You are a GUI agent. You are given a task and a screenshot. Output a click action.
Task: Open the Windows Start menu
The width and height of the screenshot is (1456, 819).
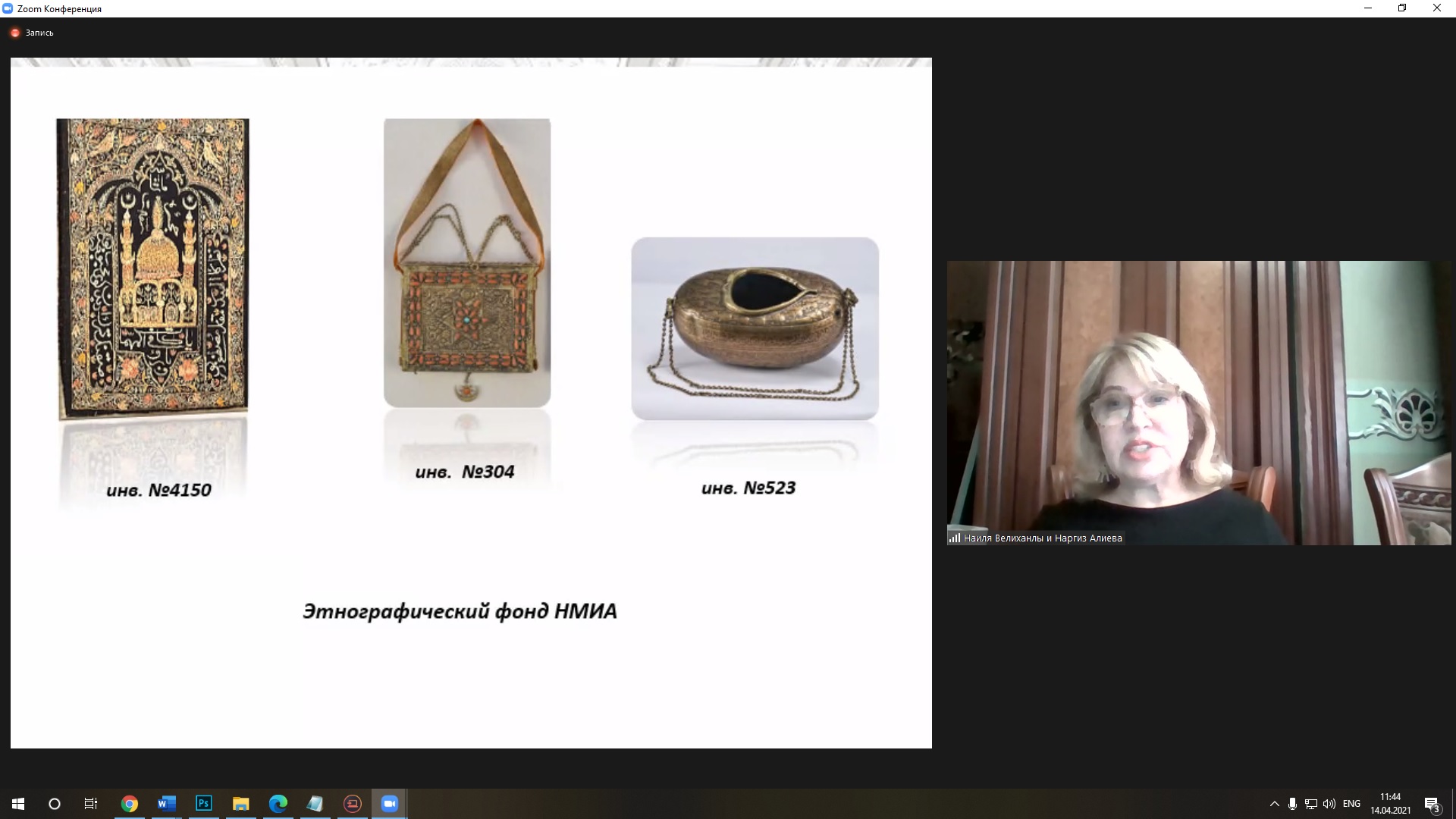click(18, 804)
